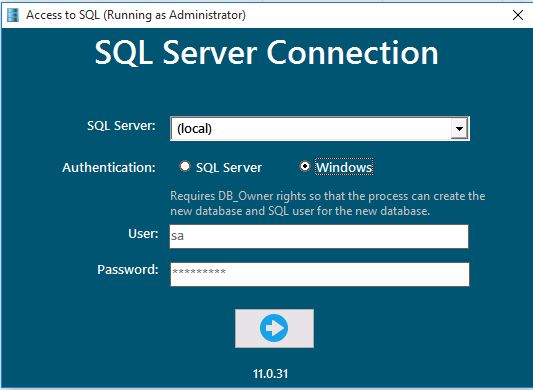Focus the User input field containing sa
Image resolution: width=533 pixels, height=390 pixels.
pos(319,236)
